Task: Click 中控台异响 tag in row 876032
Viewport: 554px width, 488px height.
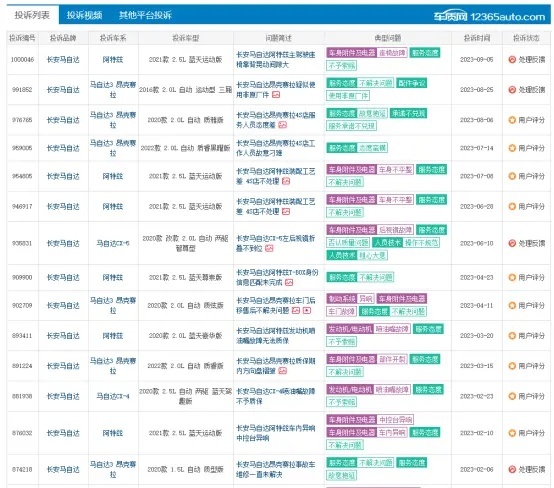Action: coord(395,420)
